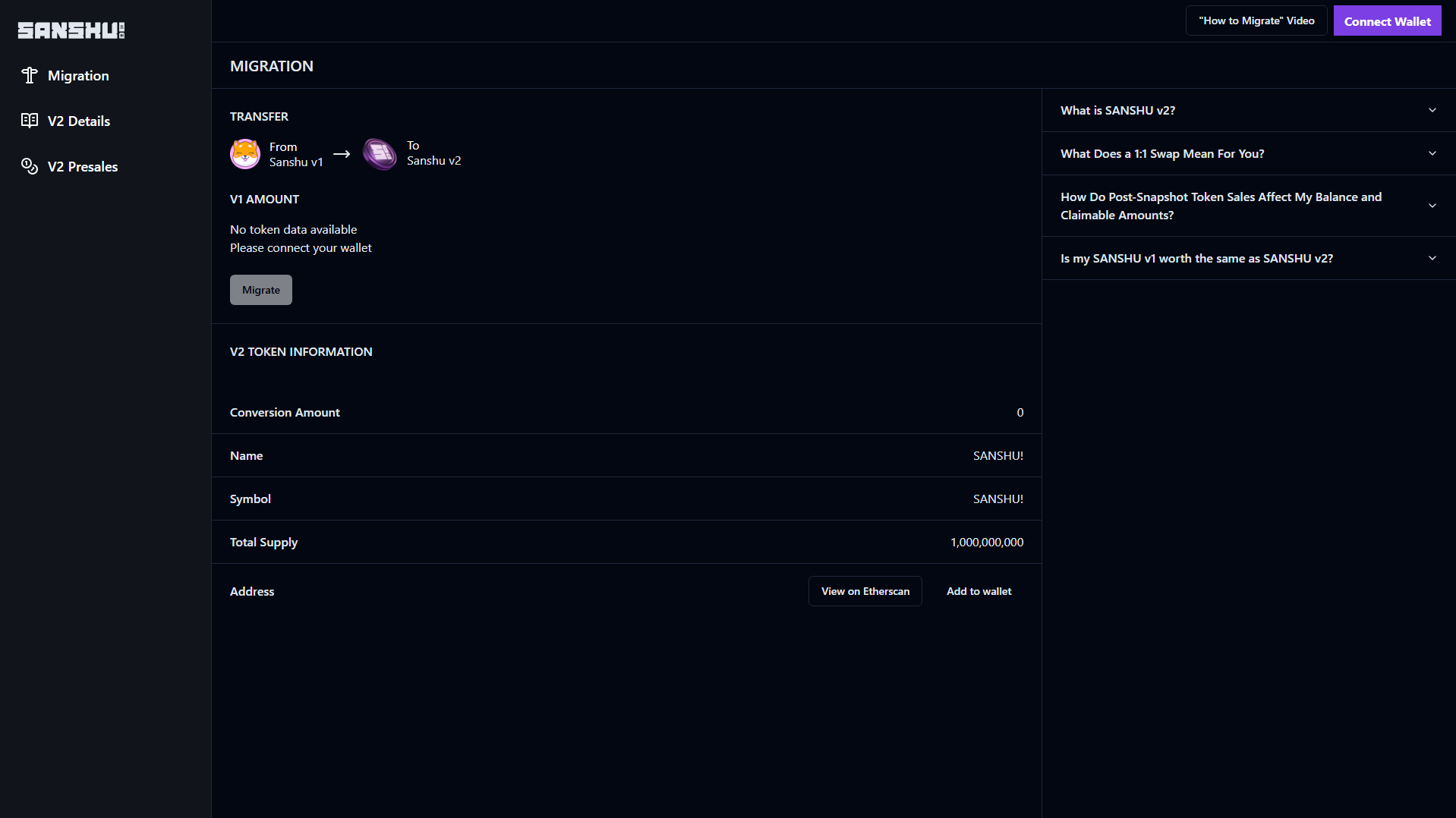Click the V2 Details book icon

pyautogui.click(x=30, y=121)
